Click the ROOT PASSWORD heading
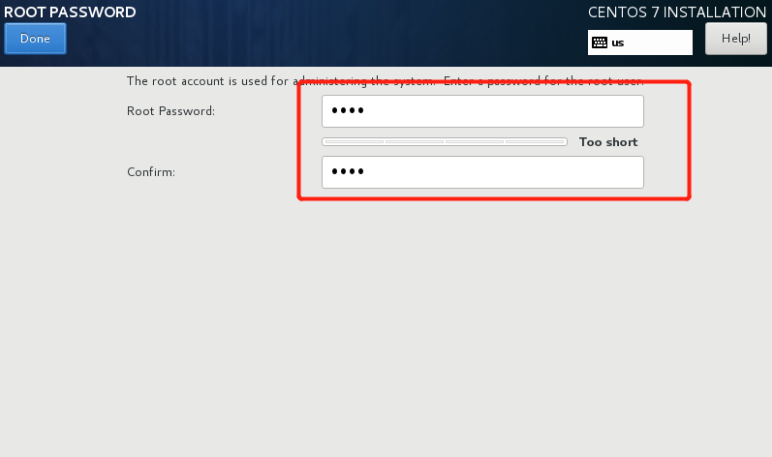Image resolution: width=772 pixels, height=457 pixels. (x=70, y=12)
